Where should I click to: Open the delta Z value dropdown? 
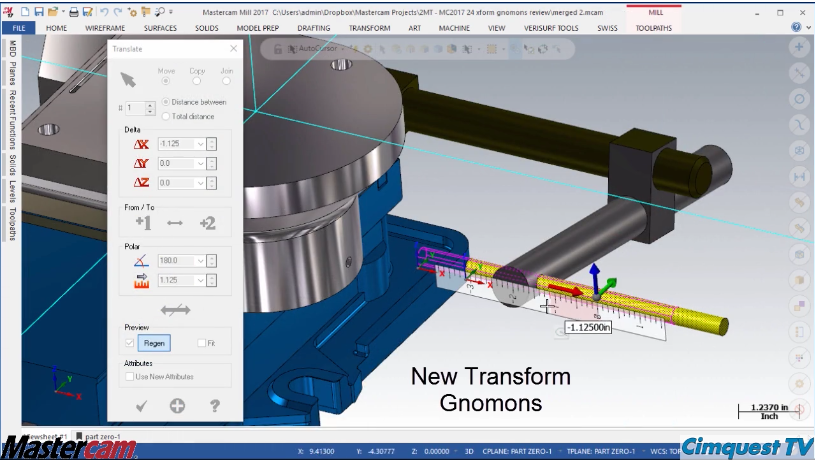(x=200, y=182)
